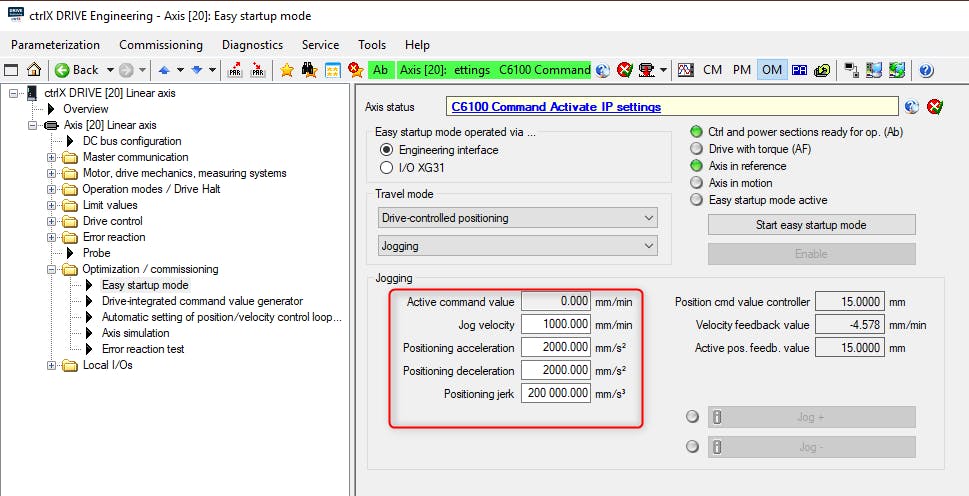The width and height of the screenshot is (969, 496).
Task: Click the blue up-arrow navigation icon
Action: click(x=164, y=70)
